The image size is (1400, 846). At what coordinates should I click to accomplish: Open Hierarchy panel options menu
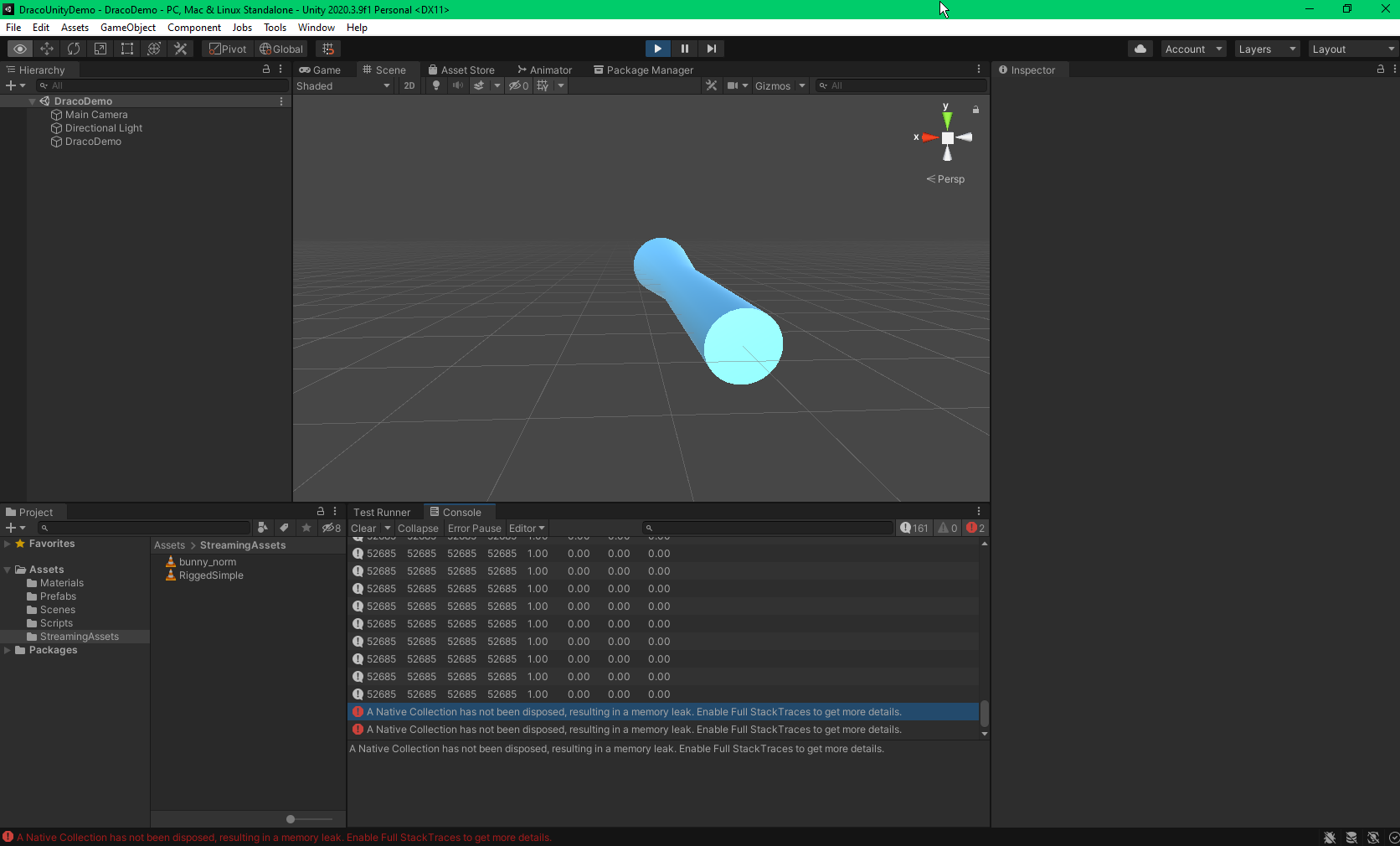click(281, 70)
